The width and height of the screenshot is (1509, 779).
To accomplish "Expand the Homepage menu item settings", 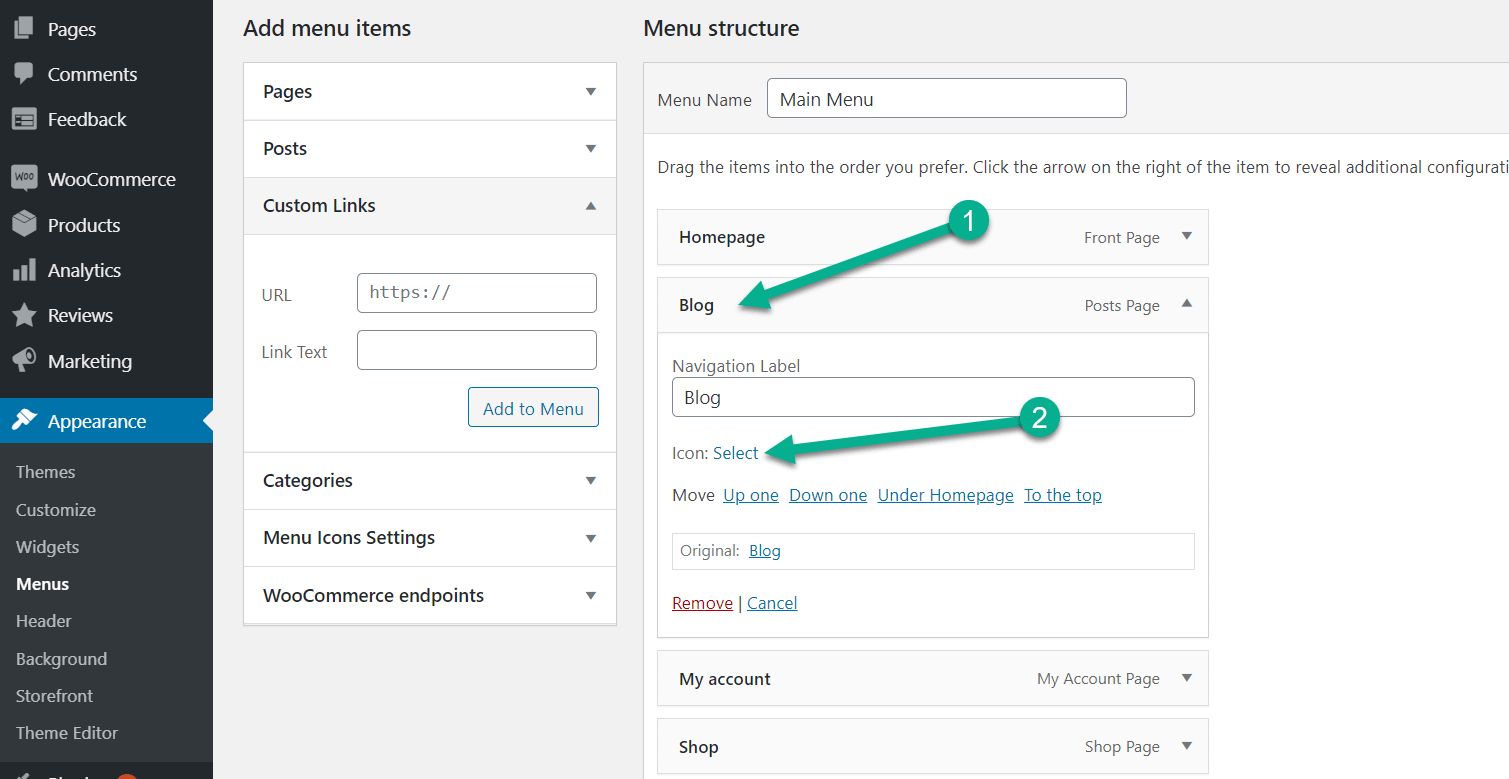I will click(1187, 237).
